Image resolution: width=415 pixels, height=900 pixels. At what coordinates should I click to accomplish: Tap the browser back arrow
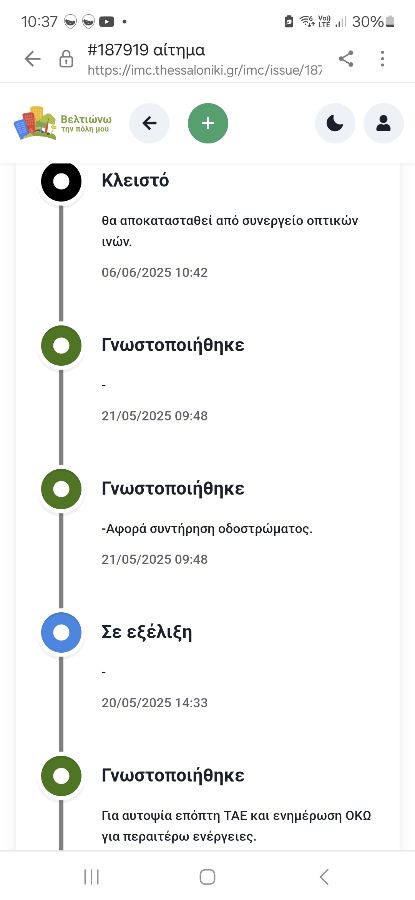[33, 59]
